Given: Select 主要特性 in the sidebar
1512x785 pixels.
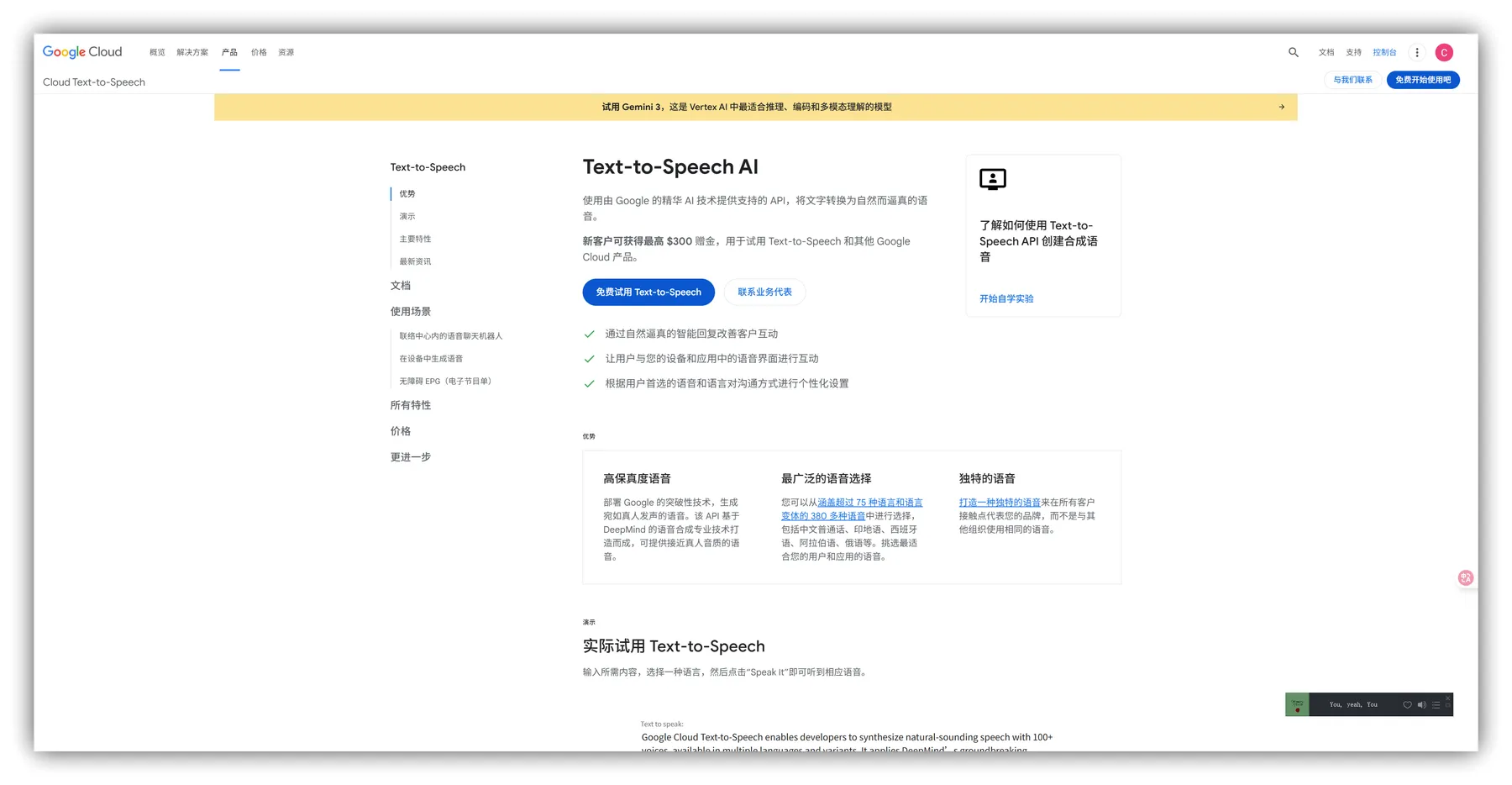Looking at the screenshot, I should 415,239.
